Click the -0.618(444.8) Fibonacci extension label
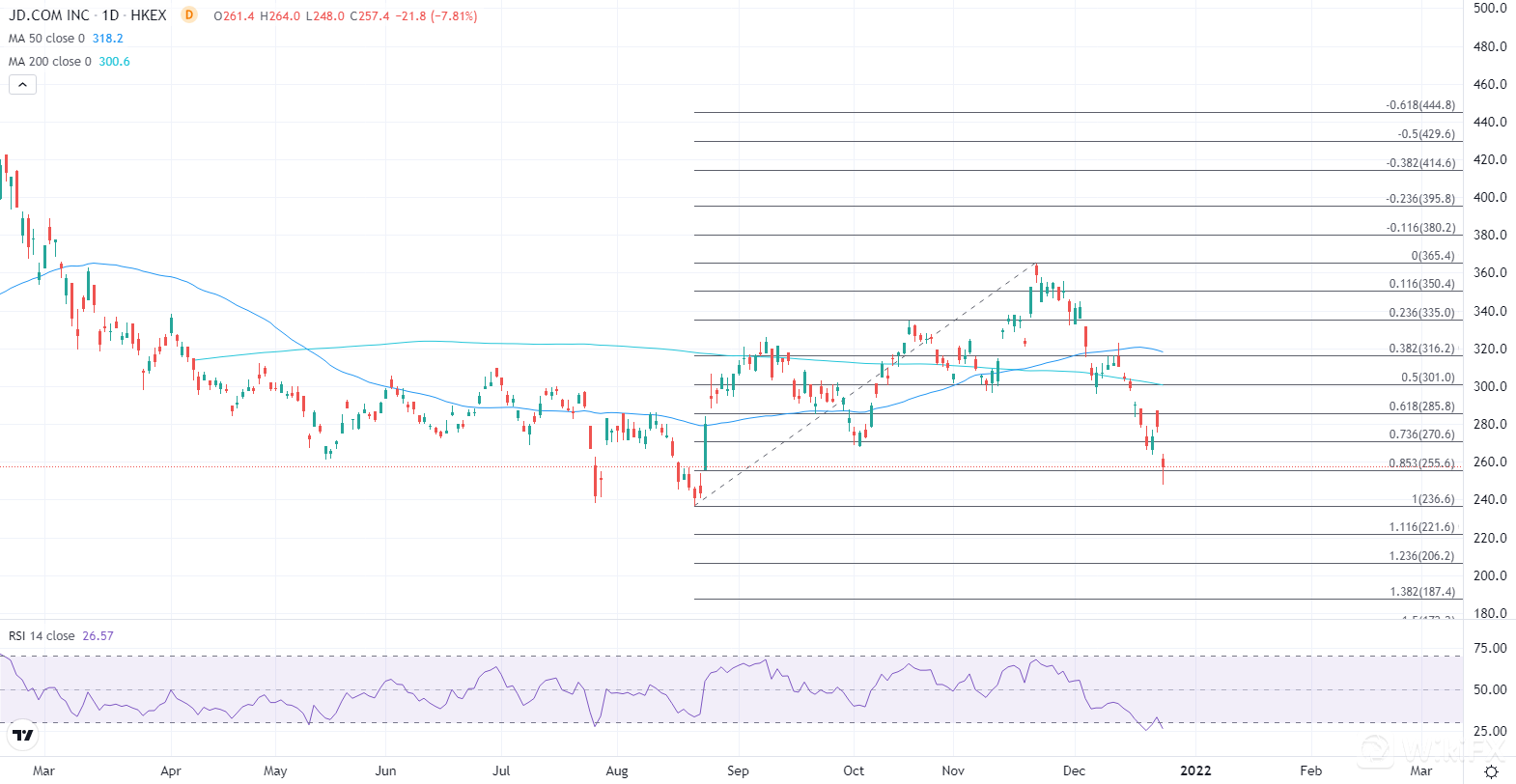Screen dimensions: 1516x784 click(x=1419, y=105)
